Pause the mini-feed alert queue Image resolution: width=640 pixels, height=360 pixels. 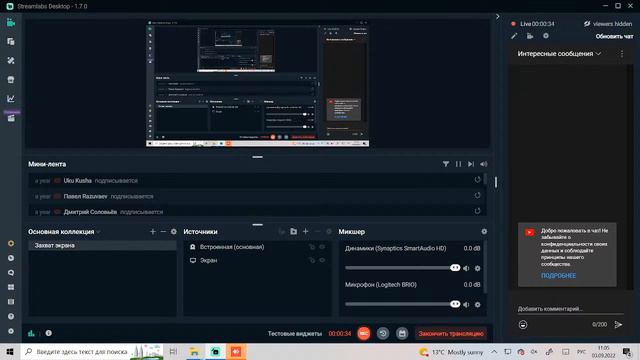pos(458,164)
